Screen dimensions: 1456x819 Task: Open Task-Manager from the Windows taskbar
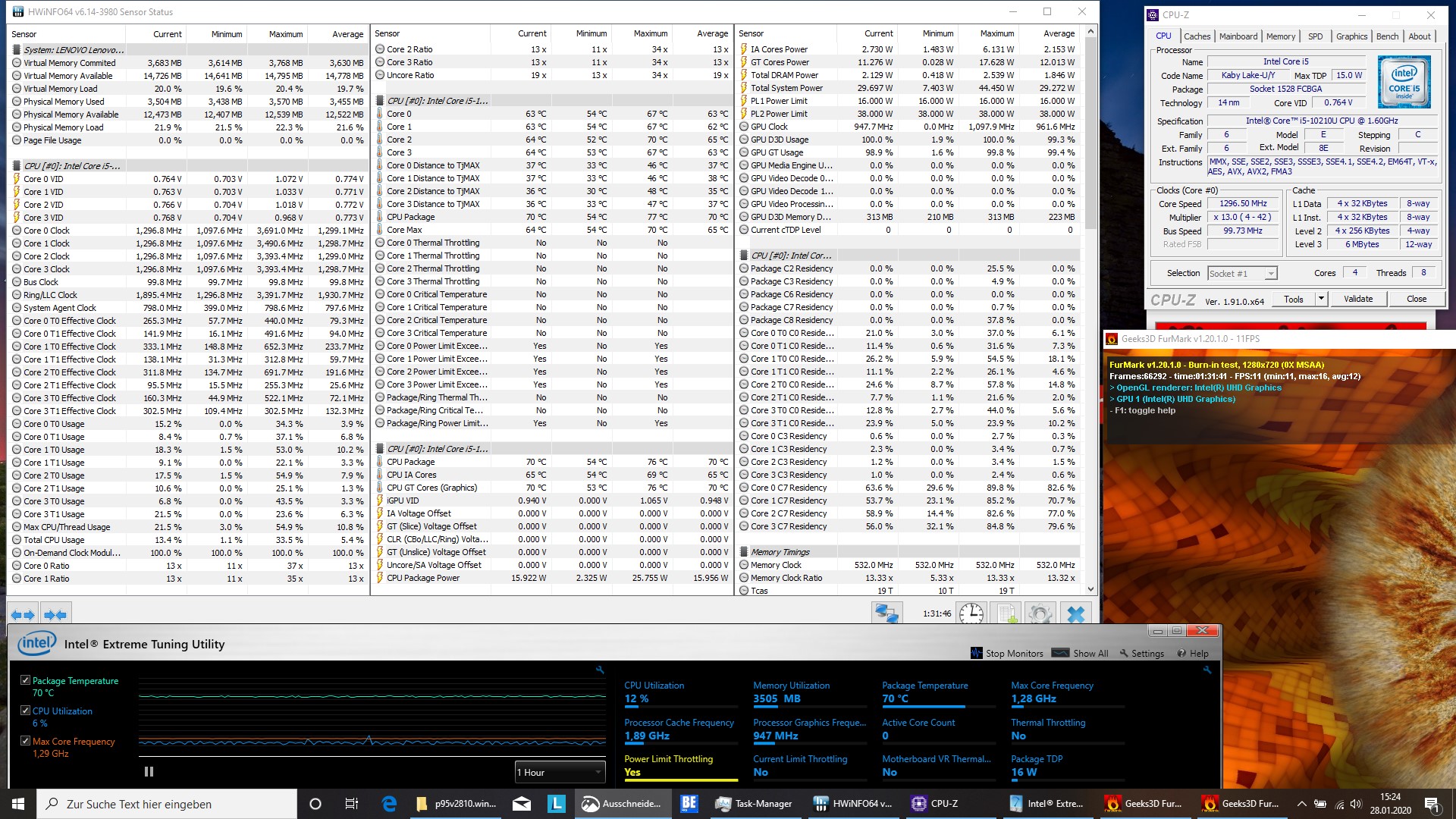click(754, 804)
